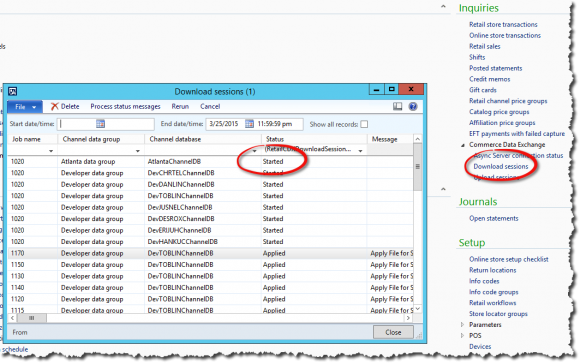This screenshot has width=580, height=363.
Task: Click the grid vertical scrollbar down arrow
Action: pos(418,309)
